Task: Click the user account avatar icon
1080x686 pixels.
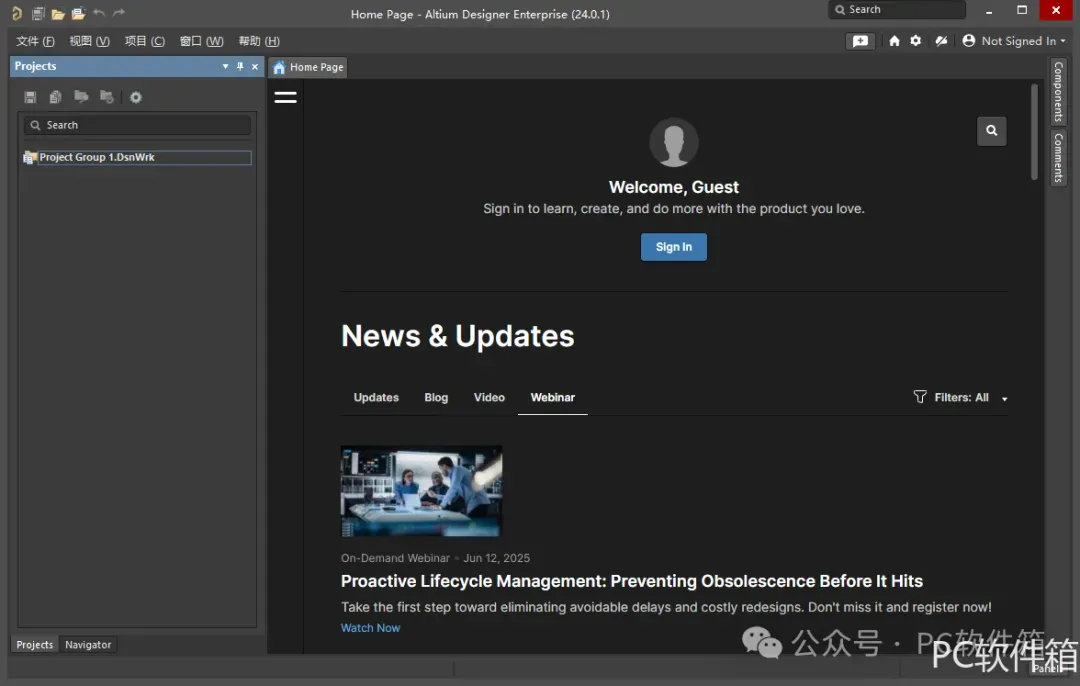Action: [968, 41]
